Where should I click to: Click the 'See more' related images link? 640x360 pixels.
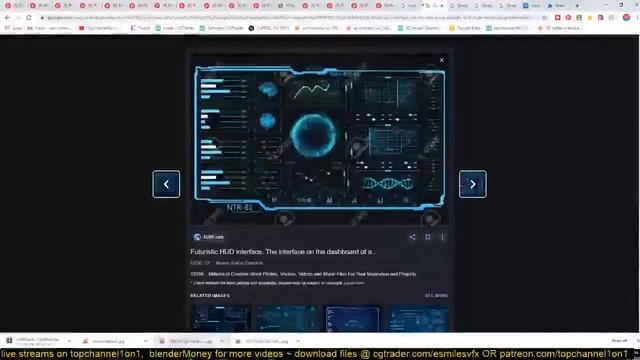point(436,296)
